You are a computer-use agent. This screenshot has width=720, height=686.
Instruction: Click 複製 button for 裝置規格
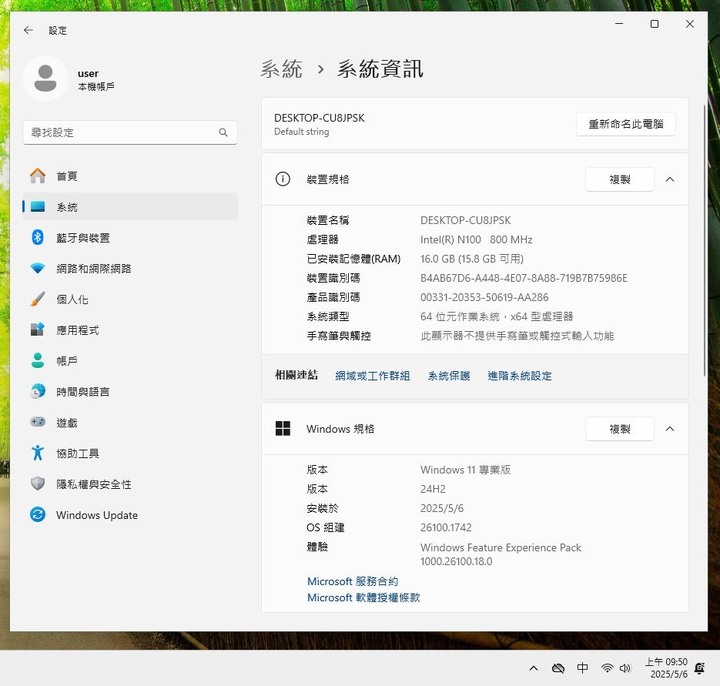[619, 180]
